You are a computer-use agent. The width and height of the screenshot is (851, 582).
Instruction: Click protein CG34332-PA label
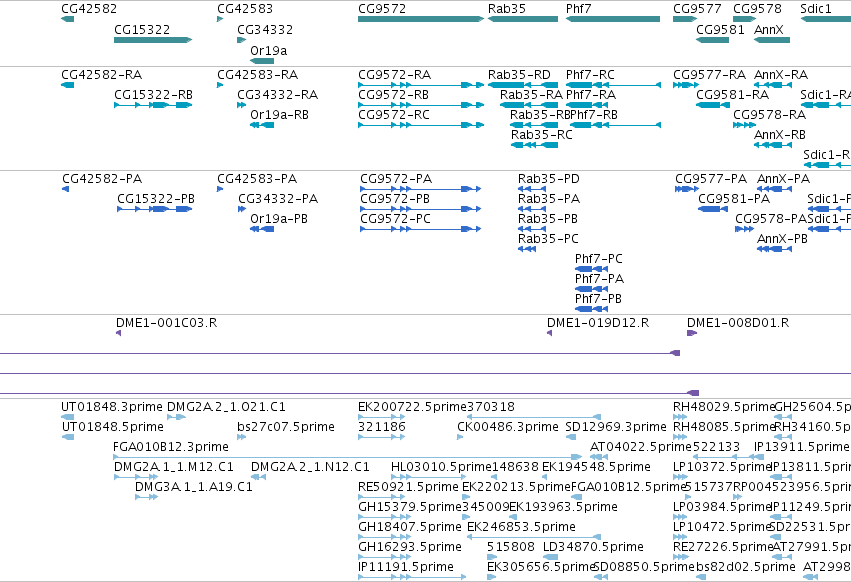[x=278, y=199]
